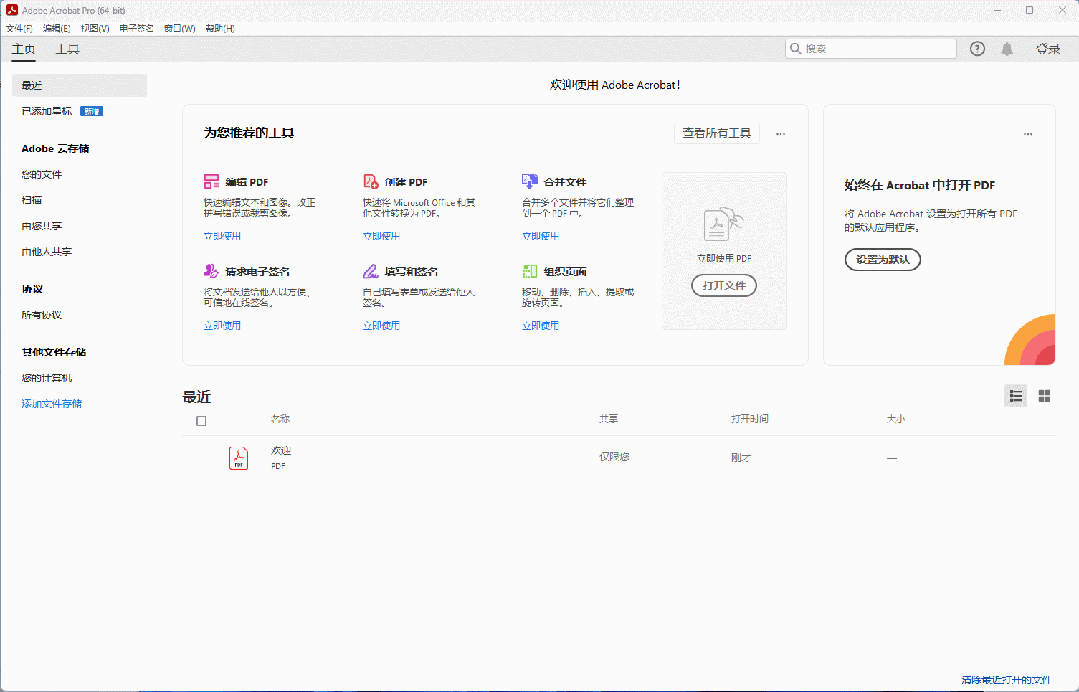Image resolution: width=1079 pixels, height=692 pixels.
Task: Click the 名称 column header
Action: tap(280, 418)
